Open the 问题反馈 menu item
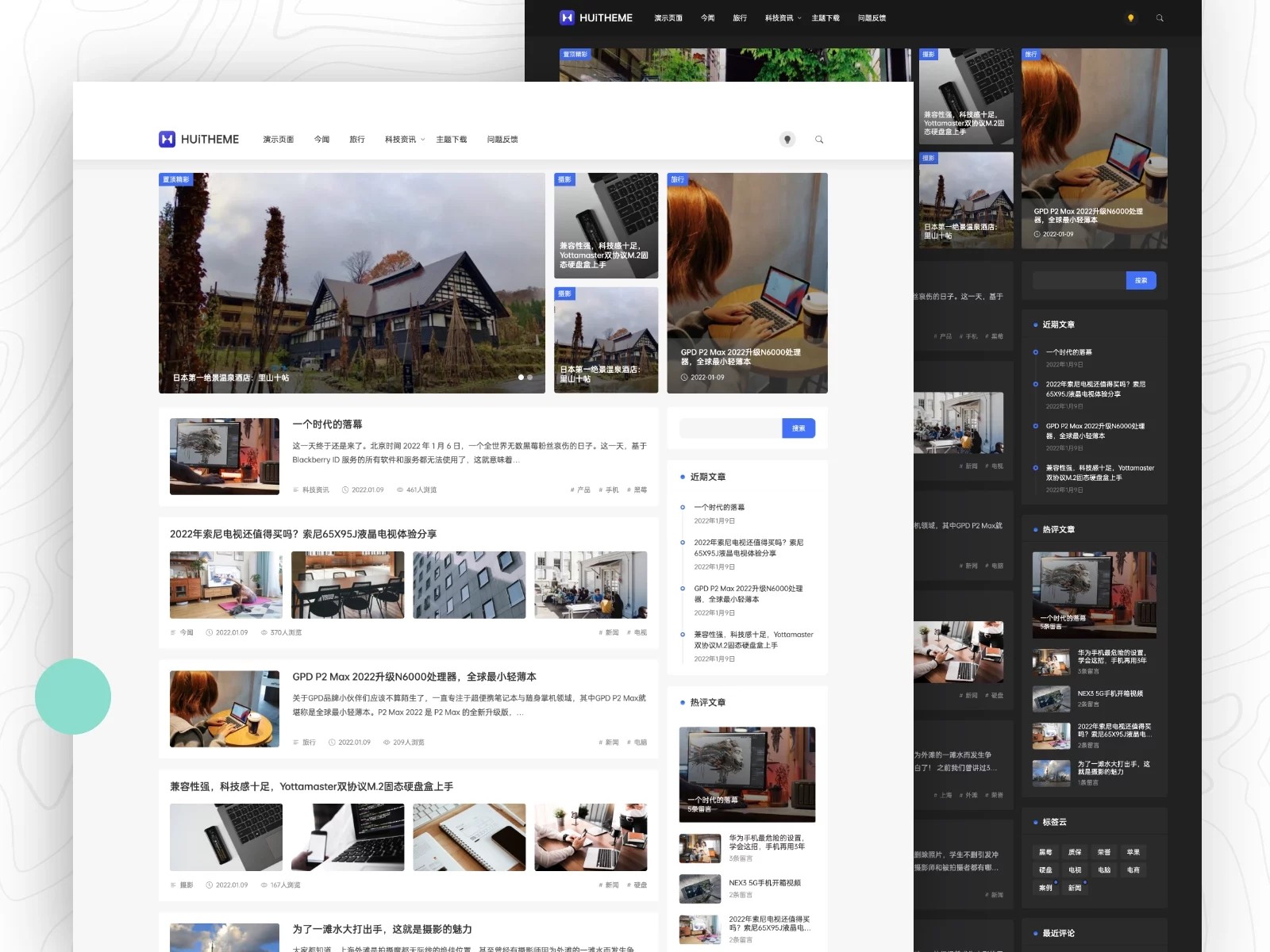Screen dimensions: 1270x952 click(x=502, y=139)
